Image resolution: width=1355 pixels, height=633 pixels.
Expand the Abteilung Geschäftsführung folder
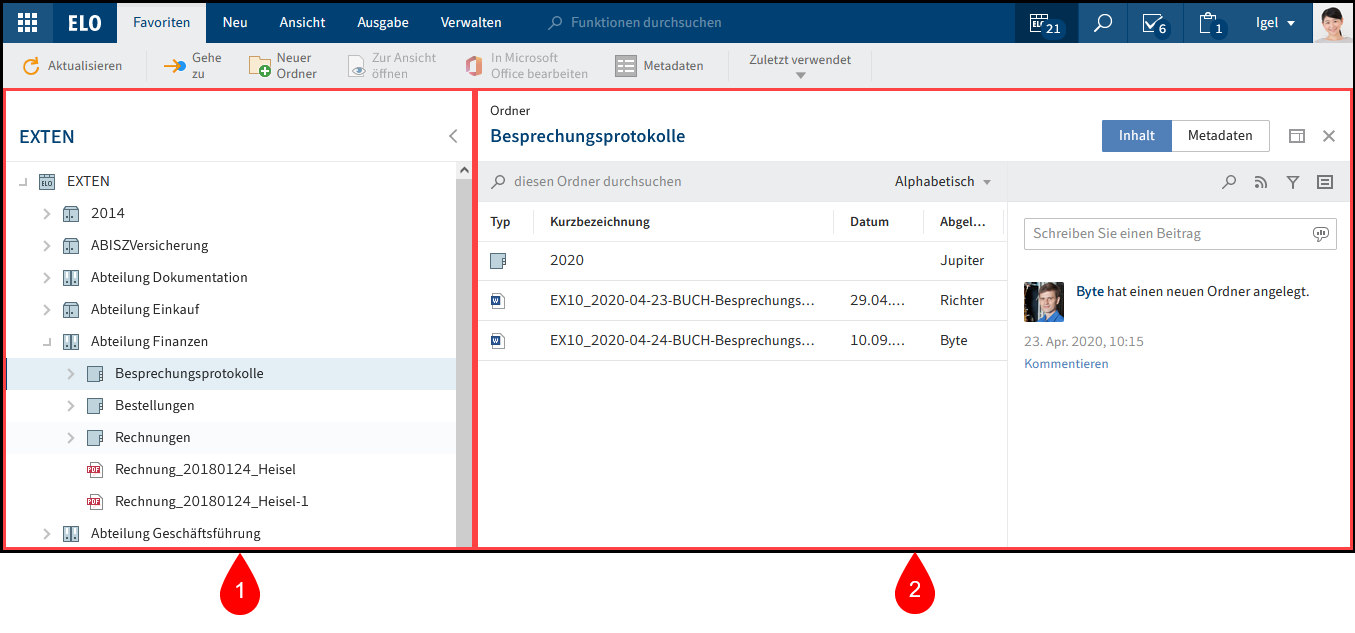pyautogui.click(x=47, y=533)
